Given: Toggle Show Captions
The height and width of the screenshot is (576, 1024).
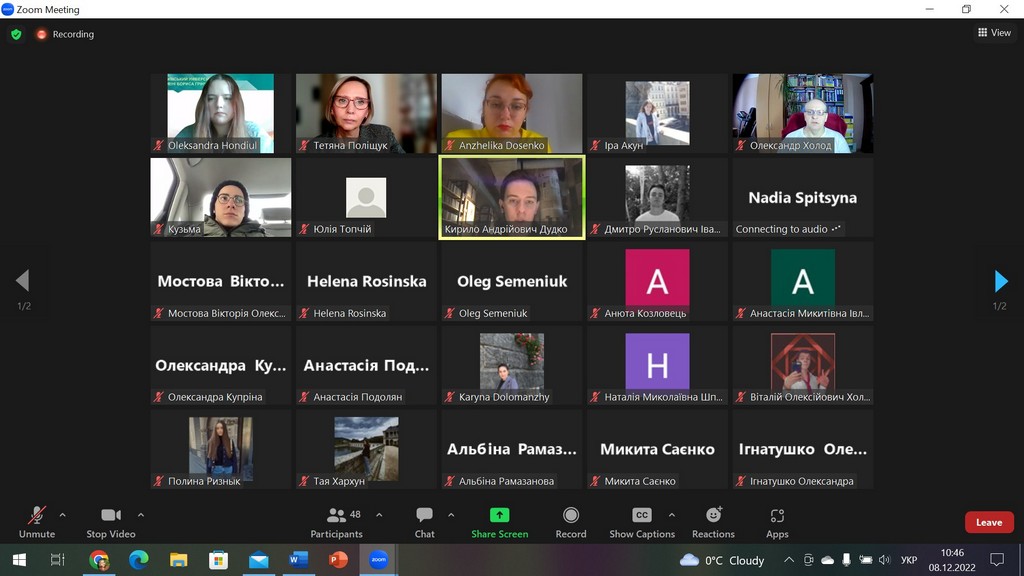Looking at the screenshot, I should [642, 521].
